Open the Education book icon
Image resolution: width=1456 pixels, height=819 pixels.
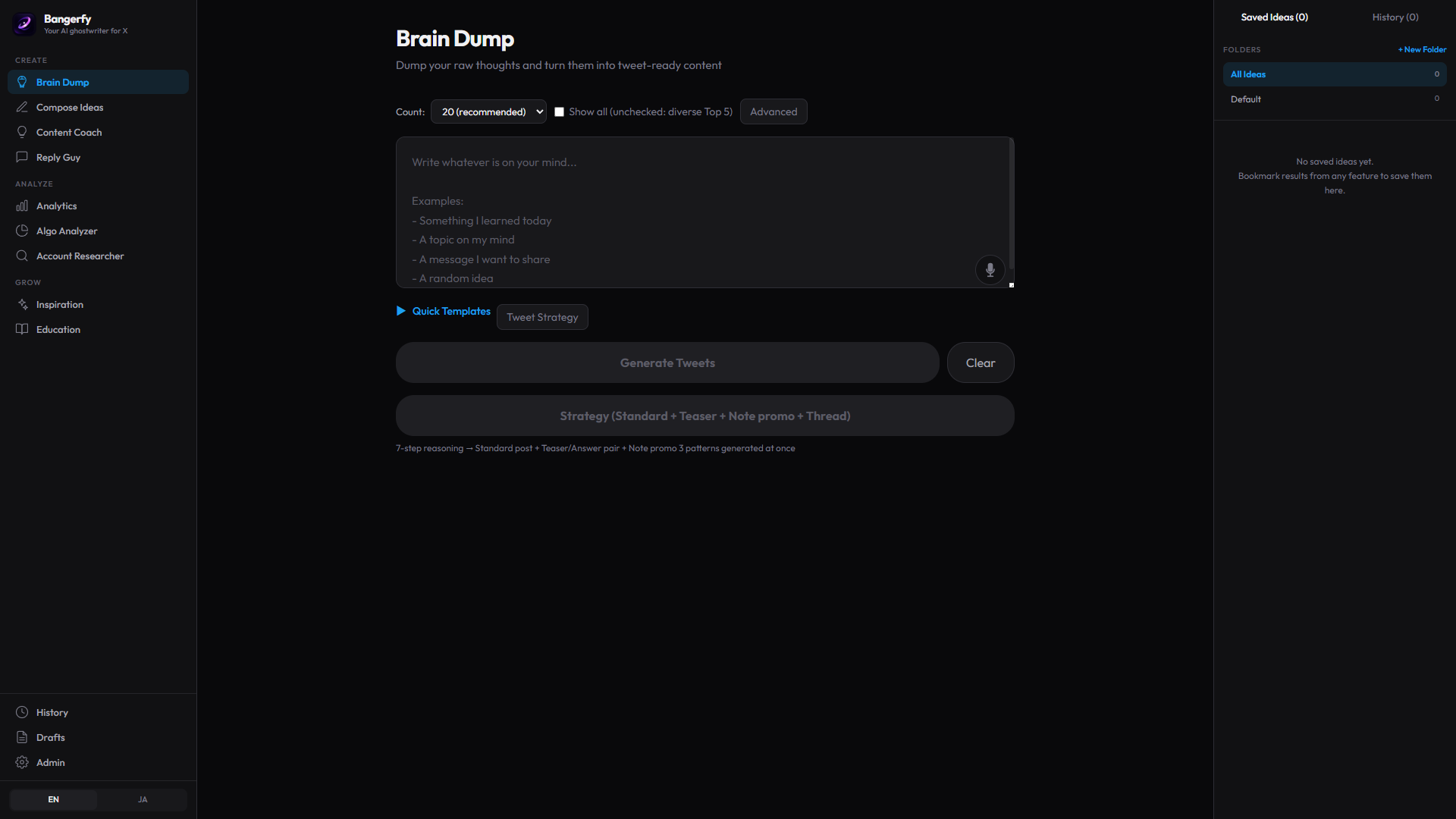[23, 329]
